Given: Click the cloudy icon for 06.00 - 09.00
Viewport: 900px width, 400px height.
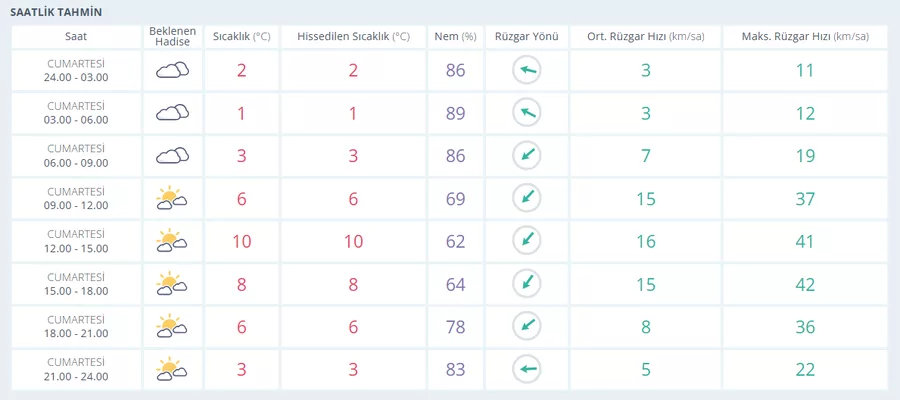Looking at the screenshot, I should pyautogui.click(x=172, y=156).
